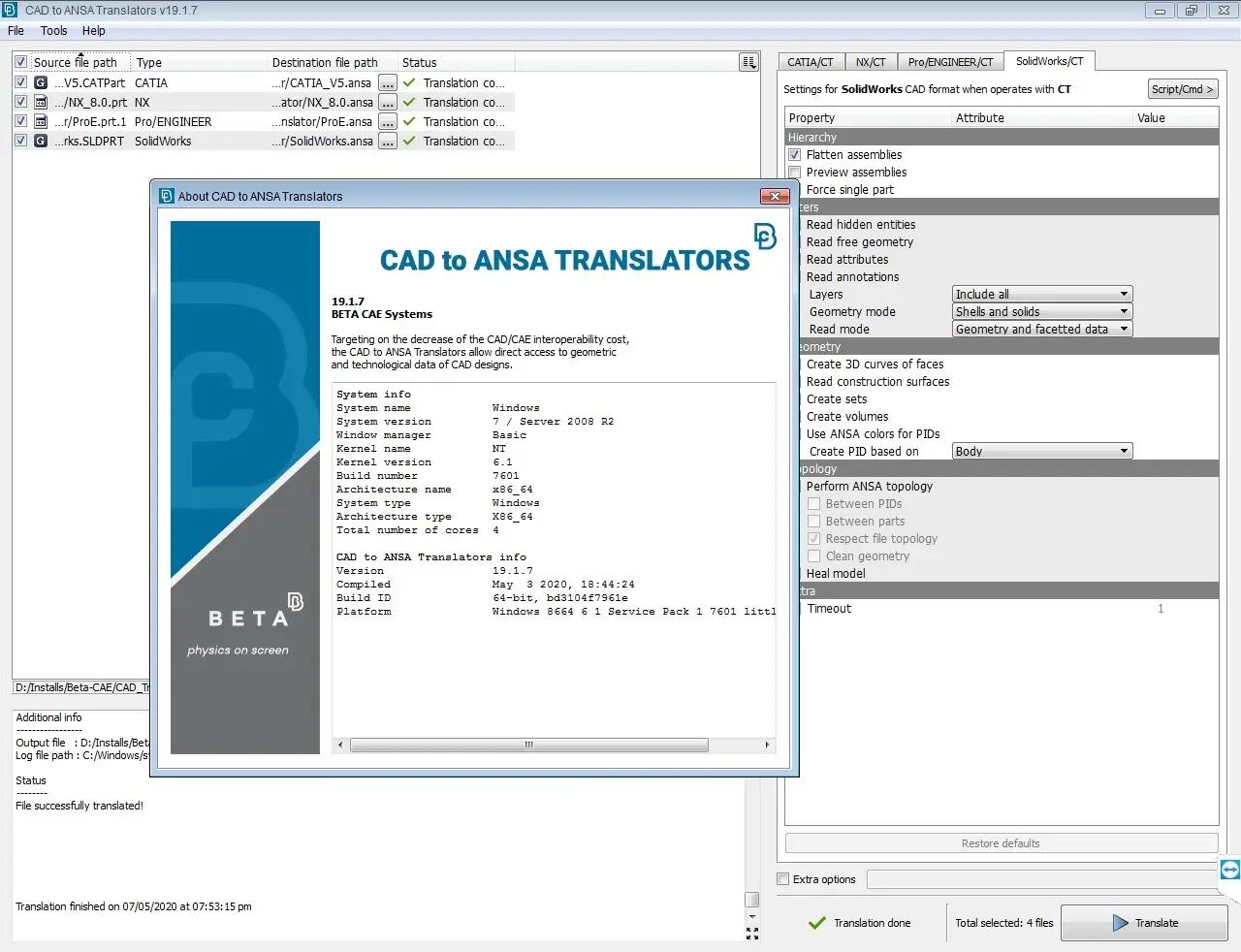
Task: Browse destination for NX_8.0.ansa
Action: 388,103
